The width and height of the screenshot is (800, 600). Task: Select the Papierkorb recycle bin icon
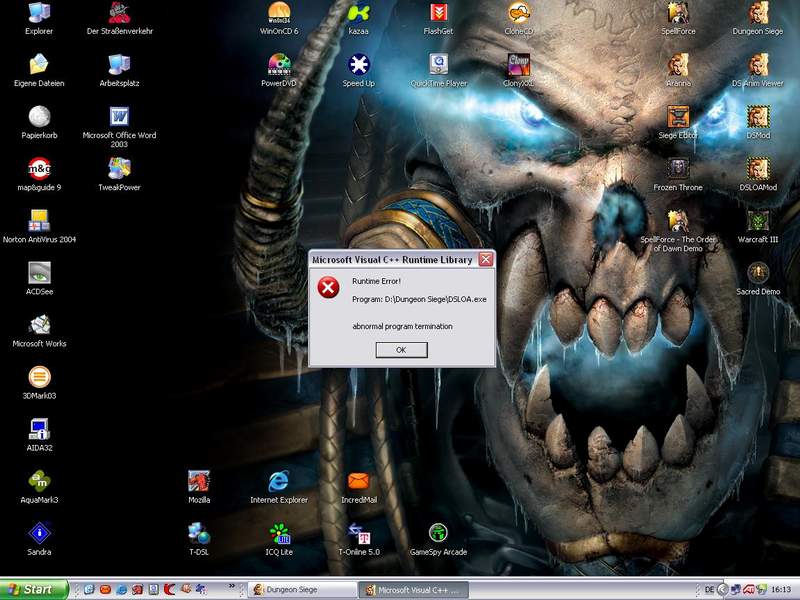[x=39, y=117]
